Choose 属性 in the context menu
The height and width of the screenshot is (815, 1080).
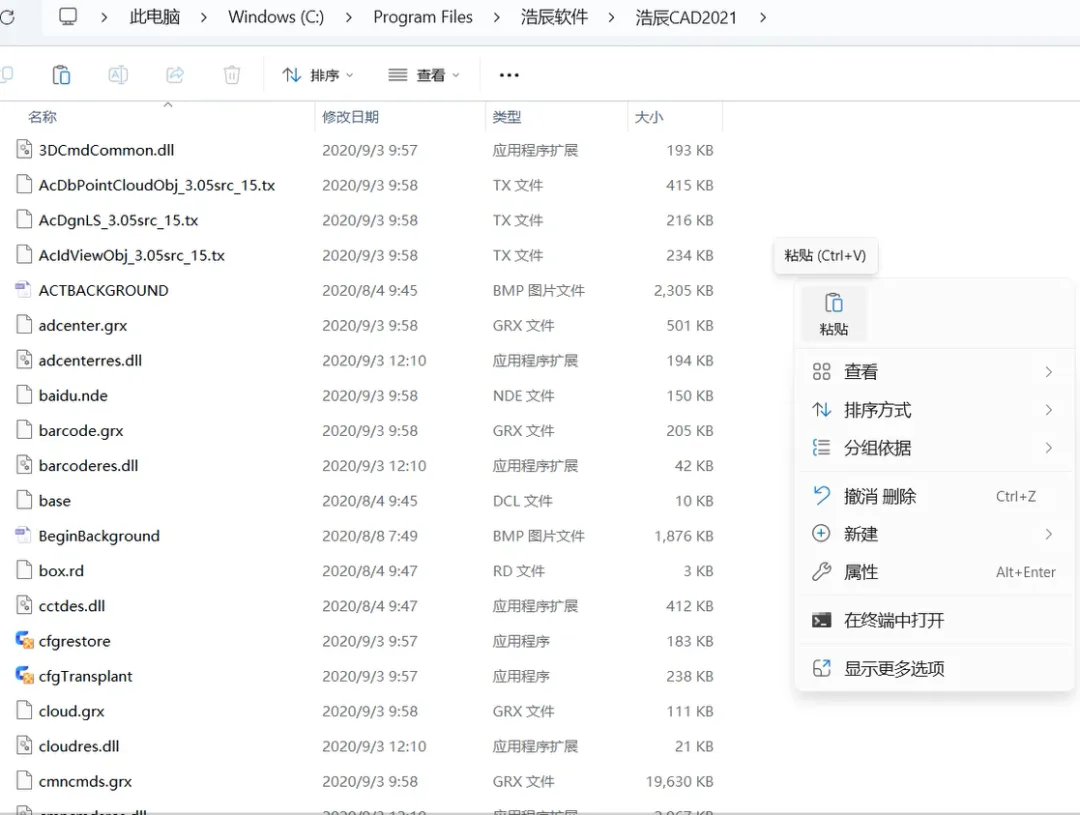coord(933,572)
